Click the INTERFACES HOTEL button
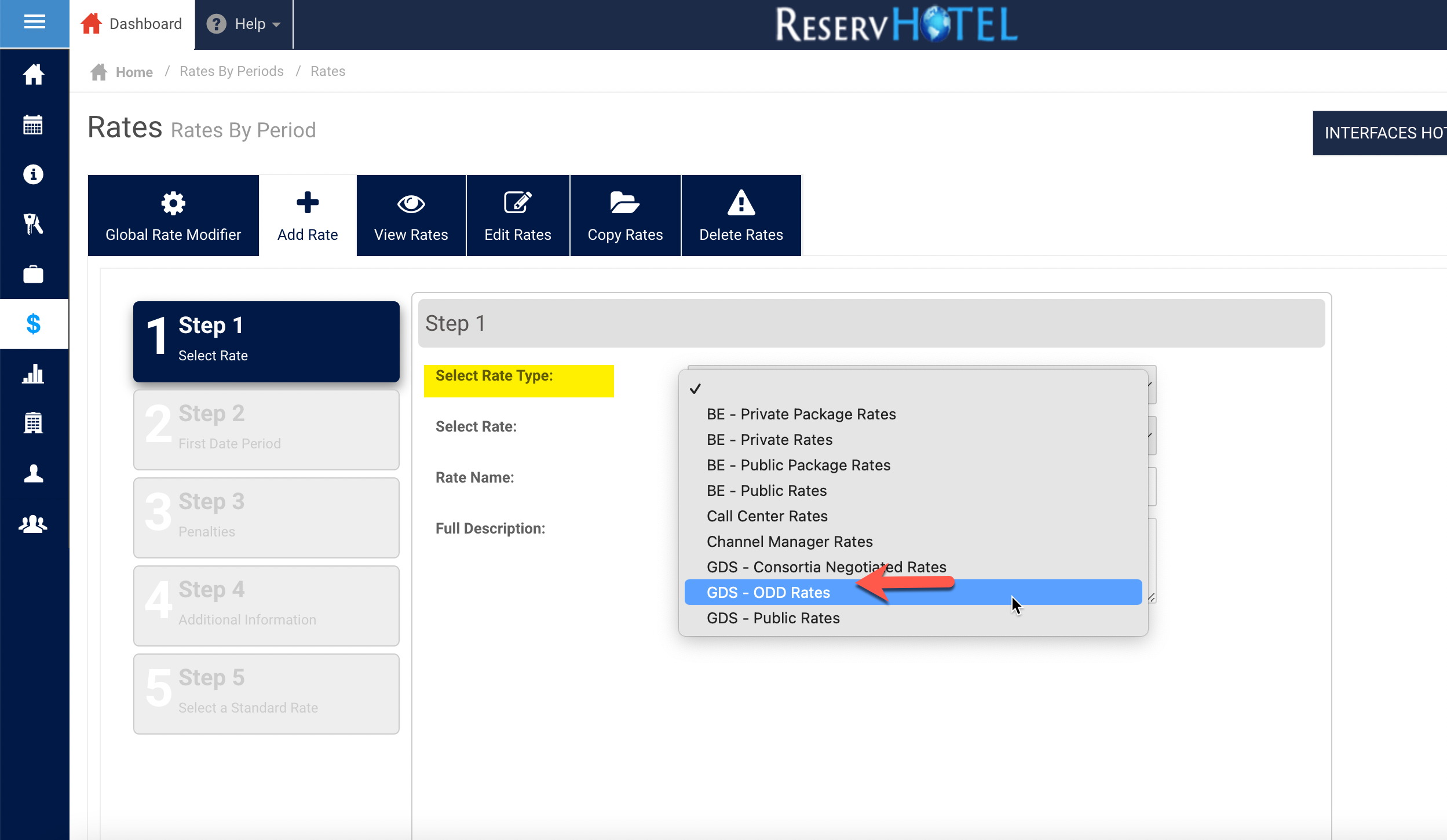 click(x=1380, y=133)
